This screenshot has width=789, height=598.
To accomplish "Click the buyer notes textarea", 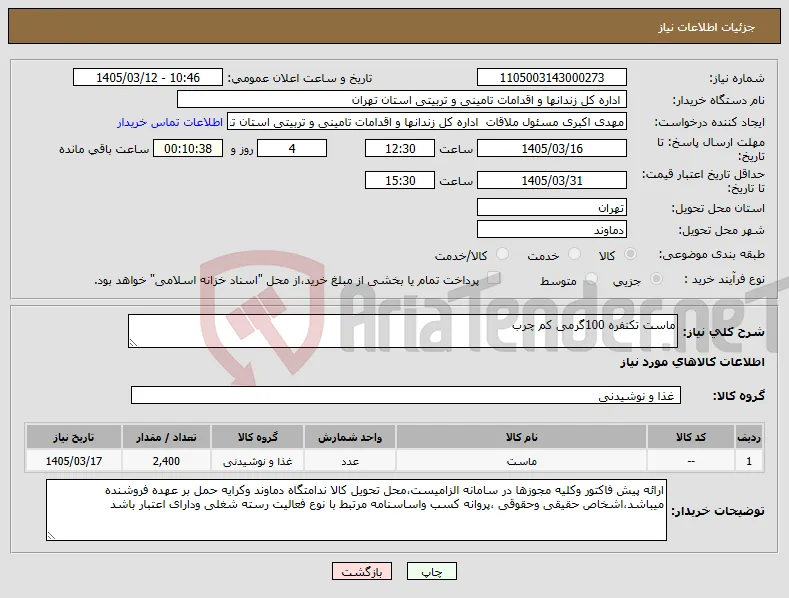I will pyautogui.click(x=356, y=510).
